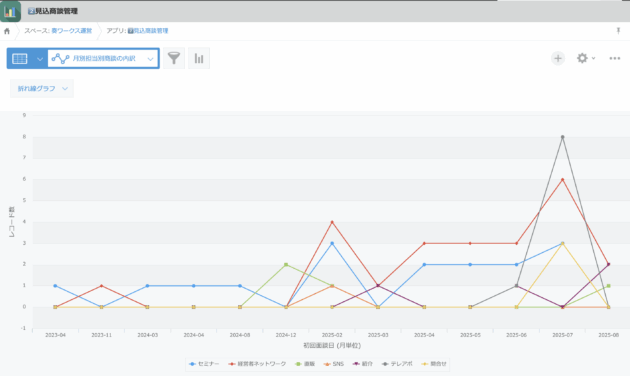This screenshot has width=630, height=376.
Task: Click the plus add record button
Action: pyautogui.click(x=558, y=58)
